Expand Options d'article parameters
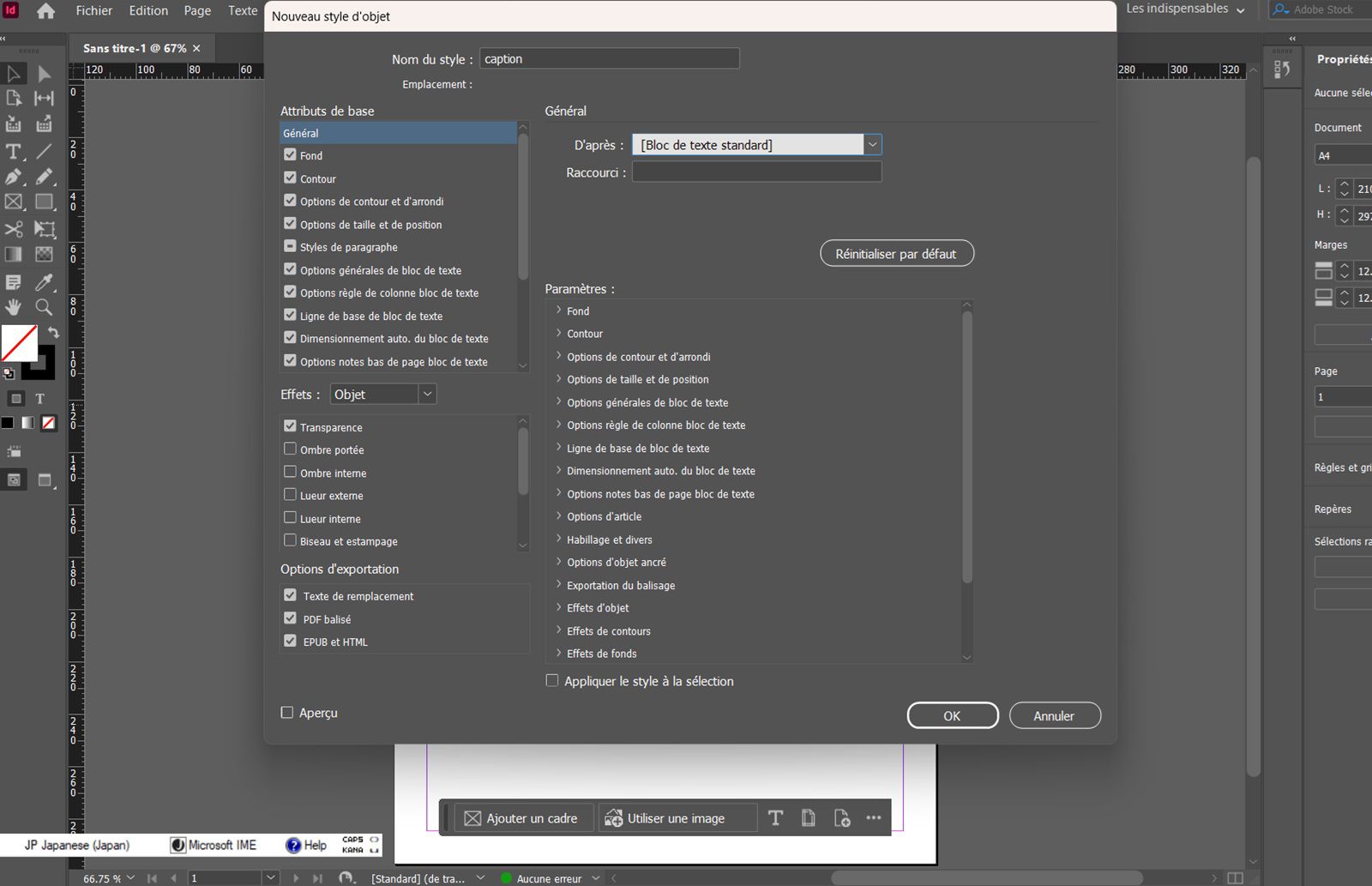This screenshot has width=1372, height=886. [559, 516]
